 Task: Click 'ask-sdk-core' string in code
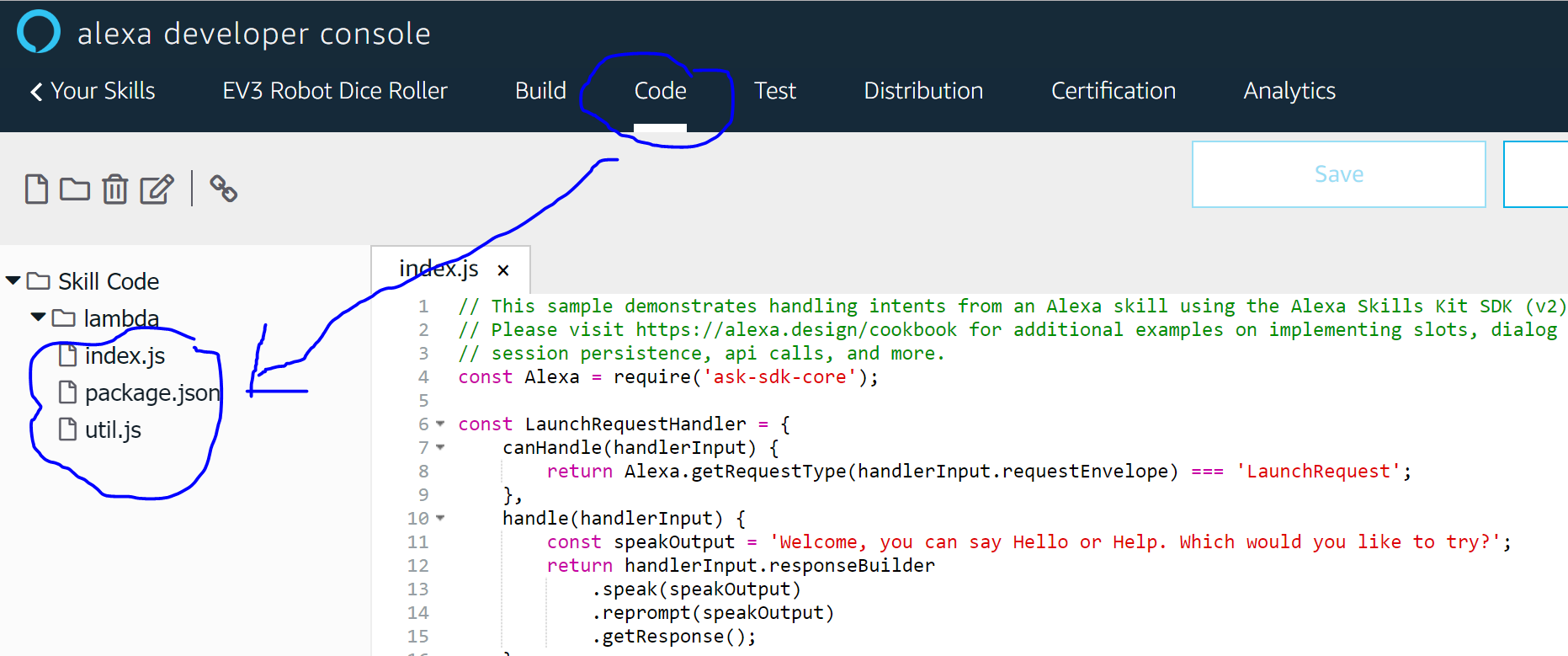point(779,376)
